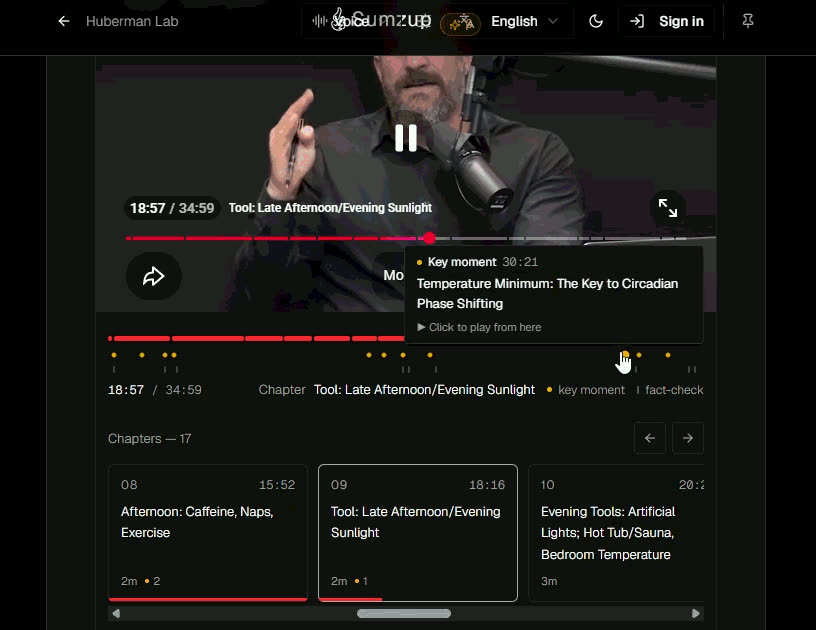
Task: Click the horizontal scrollbar left arrow
Action: [x=116, y=614]
